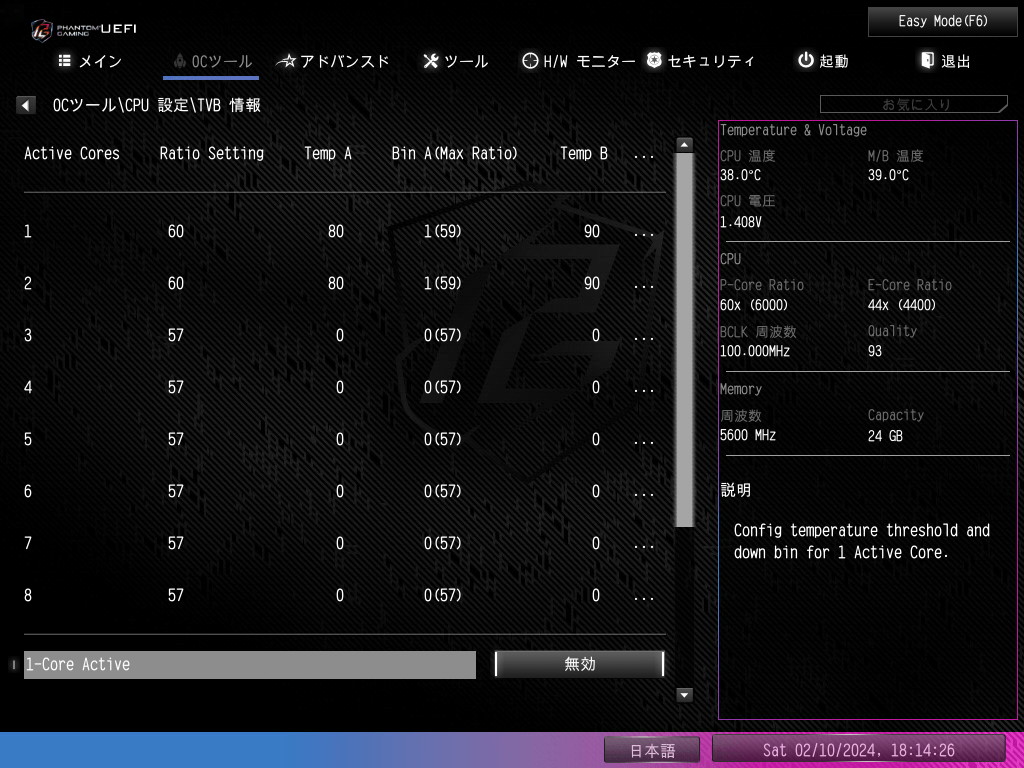Click Temp B value 90 in row 2
Image resolution: width=1024 pixels, height=768 pixels.
(592, 283)
